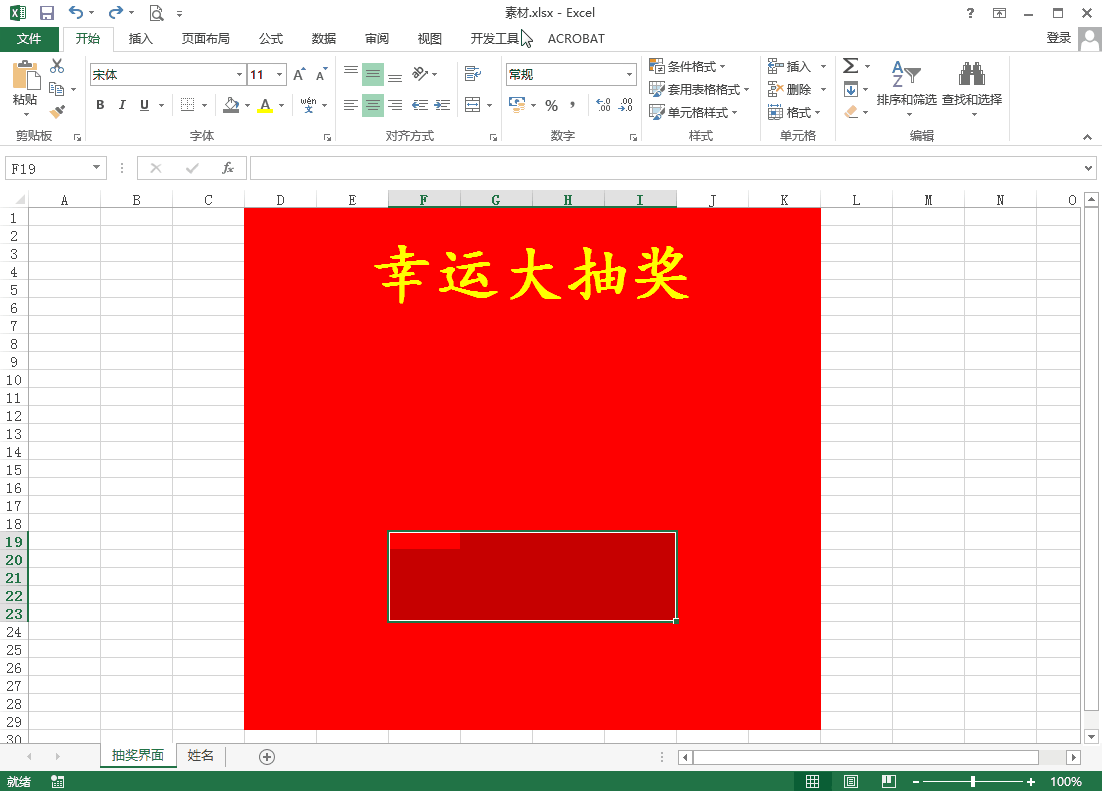Toggle Wrap Text option

point(473,74)
